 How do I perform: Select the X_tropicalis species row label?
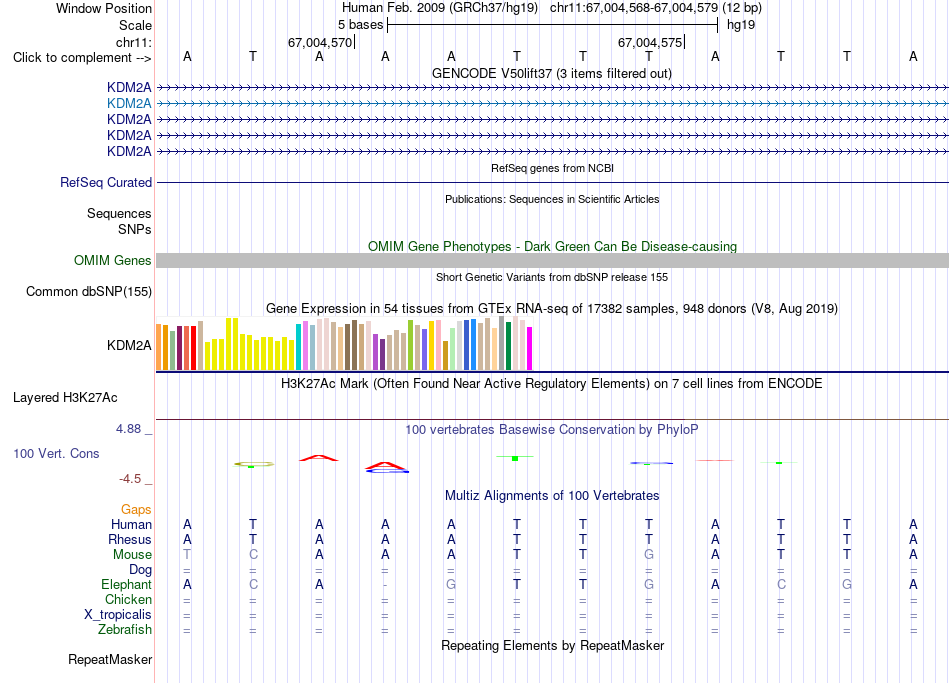(118, 615)
